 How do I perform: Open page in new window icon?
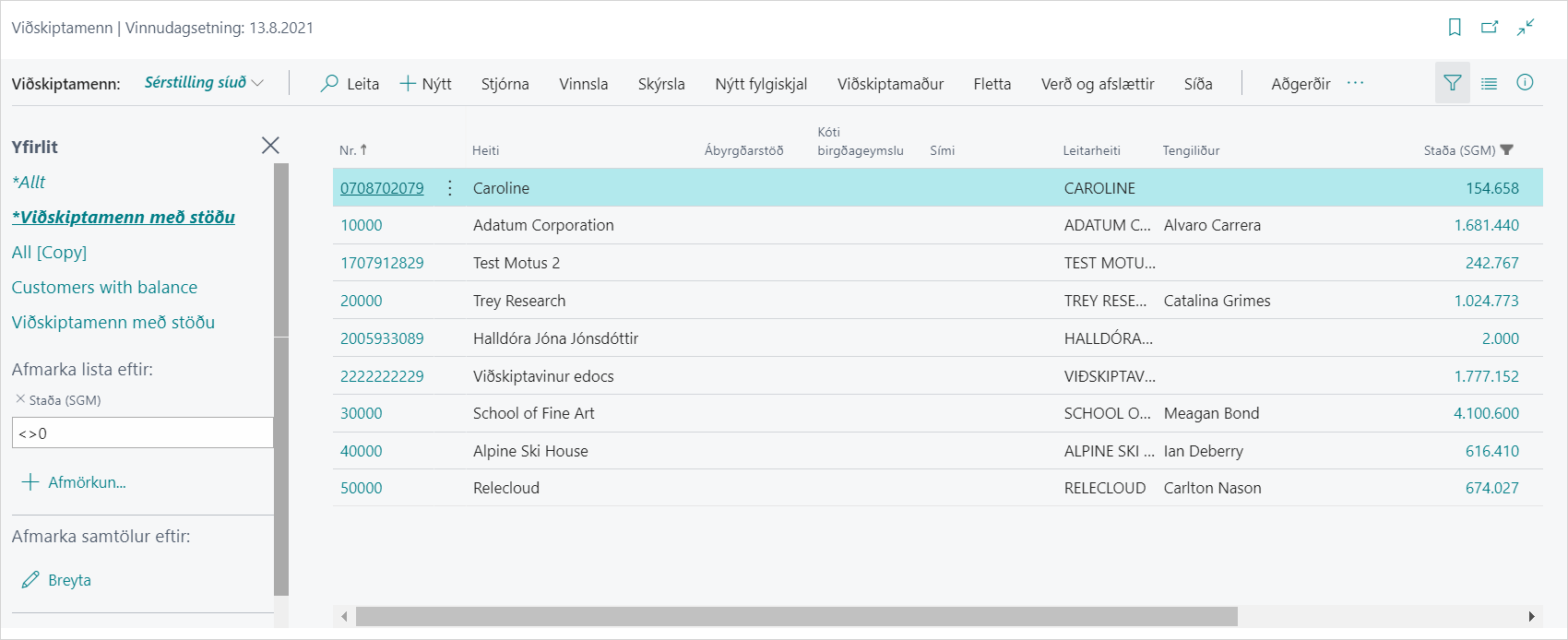point(1490,28)
